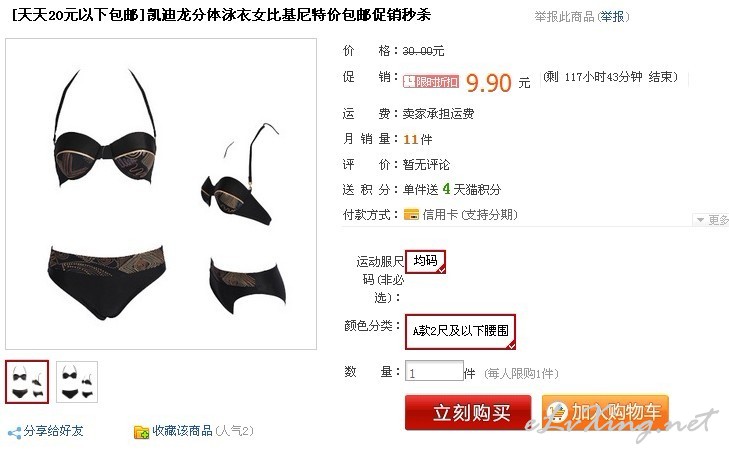Click the share-to-friends icon
This screenshot has width=729, height=456.
[x=14, y=433]
